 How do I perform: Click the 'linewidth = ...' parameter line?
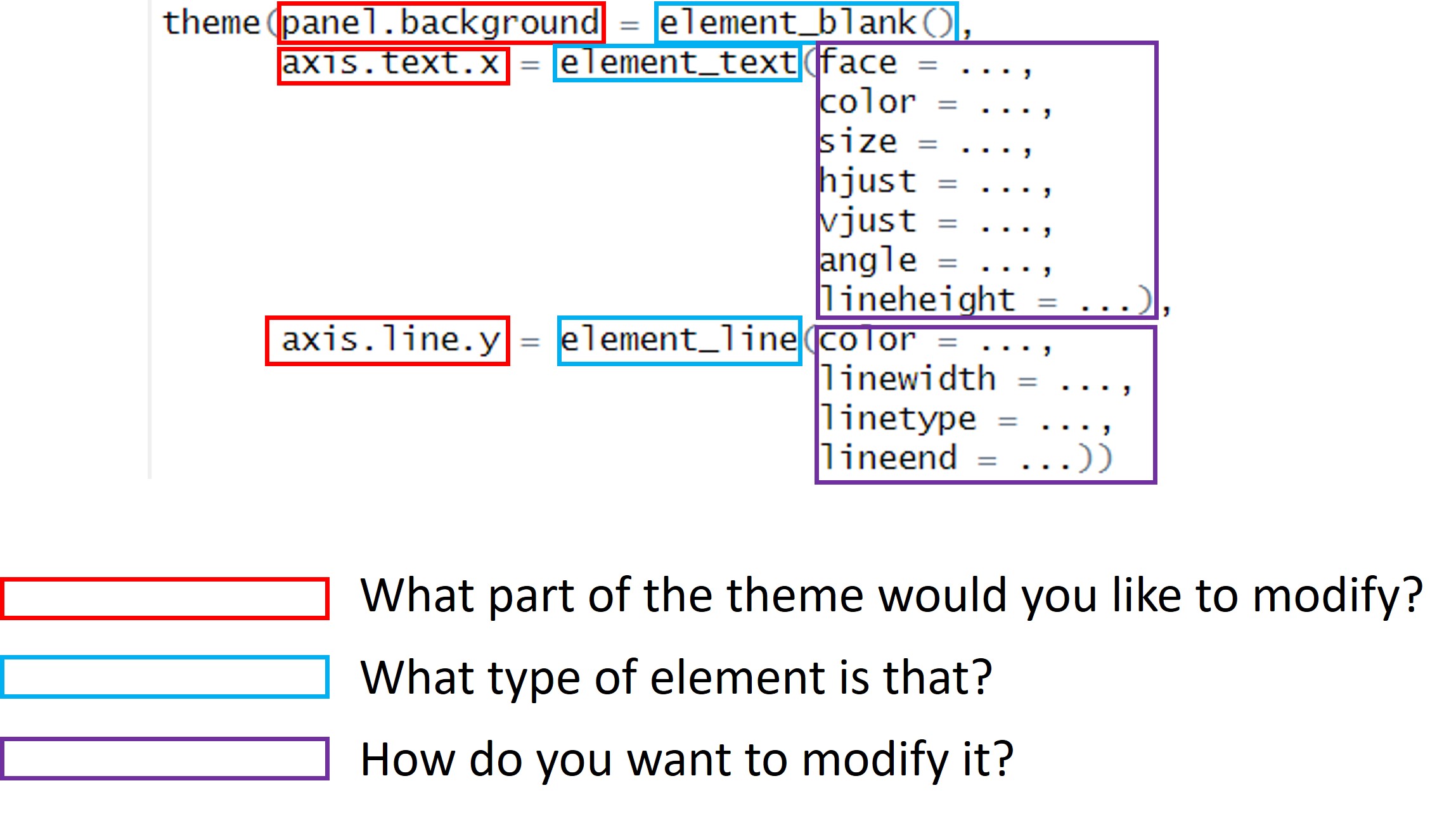coord(976,379)
